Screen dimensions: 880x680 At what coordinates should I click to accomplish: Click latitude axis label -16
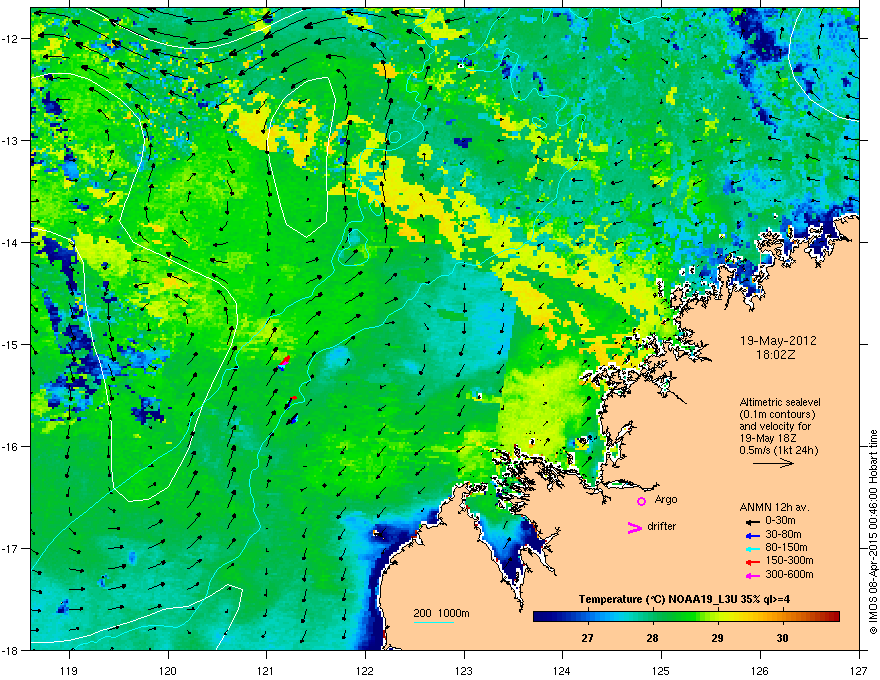[10, 447]
